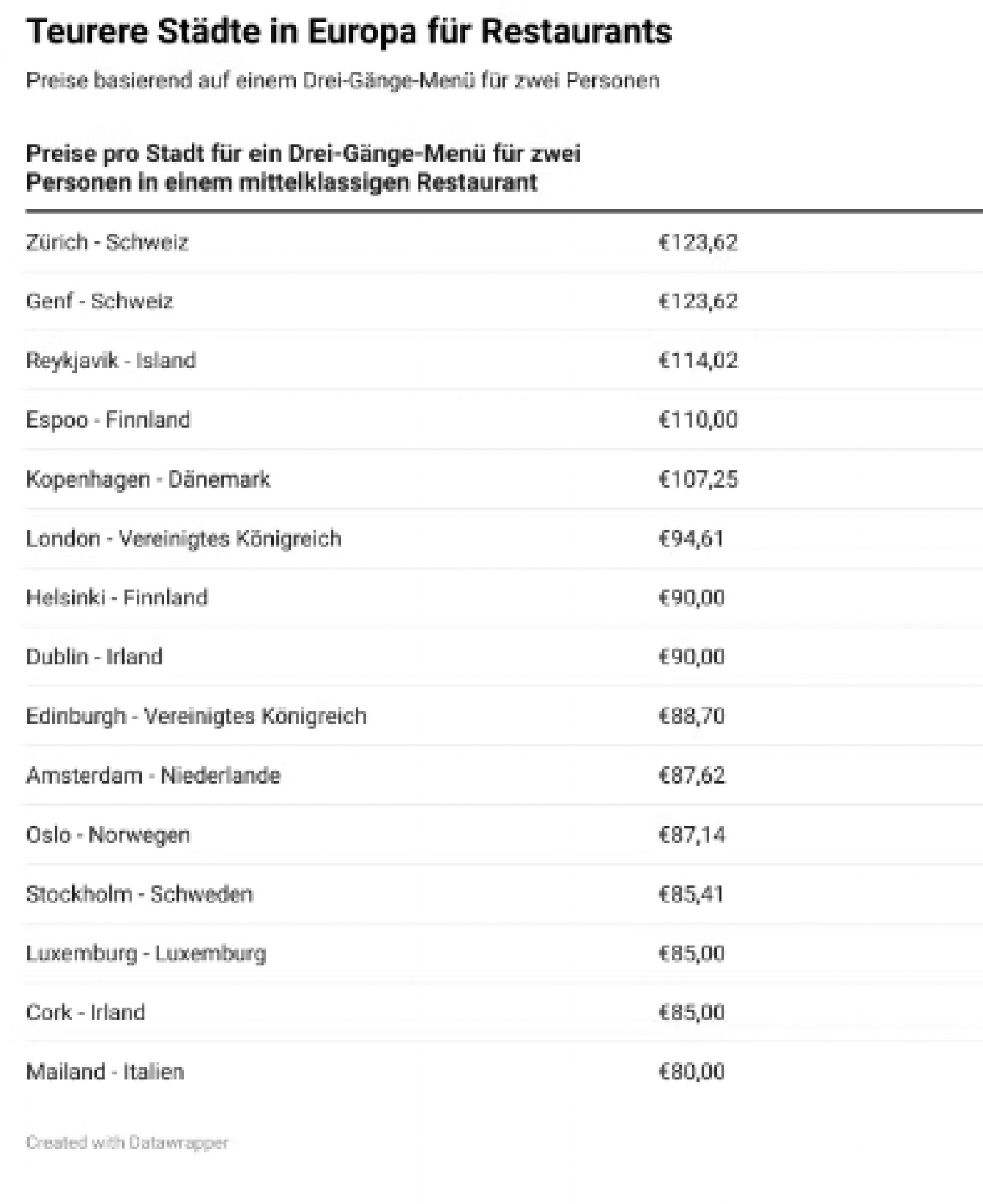Image resolution: width=983 pixels, height=1204 pixels.
Task: Click 'London - Vereinigtes Königreich' in the table
Action: pos(184,538)
